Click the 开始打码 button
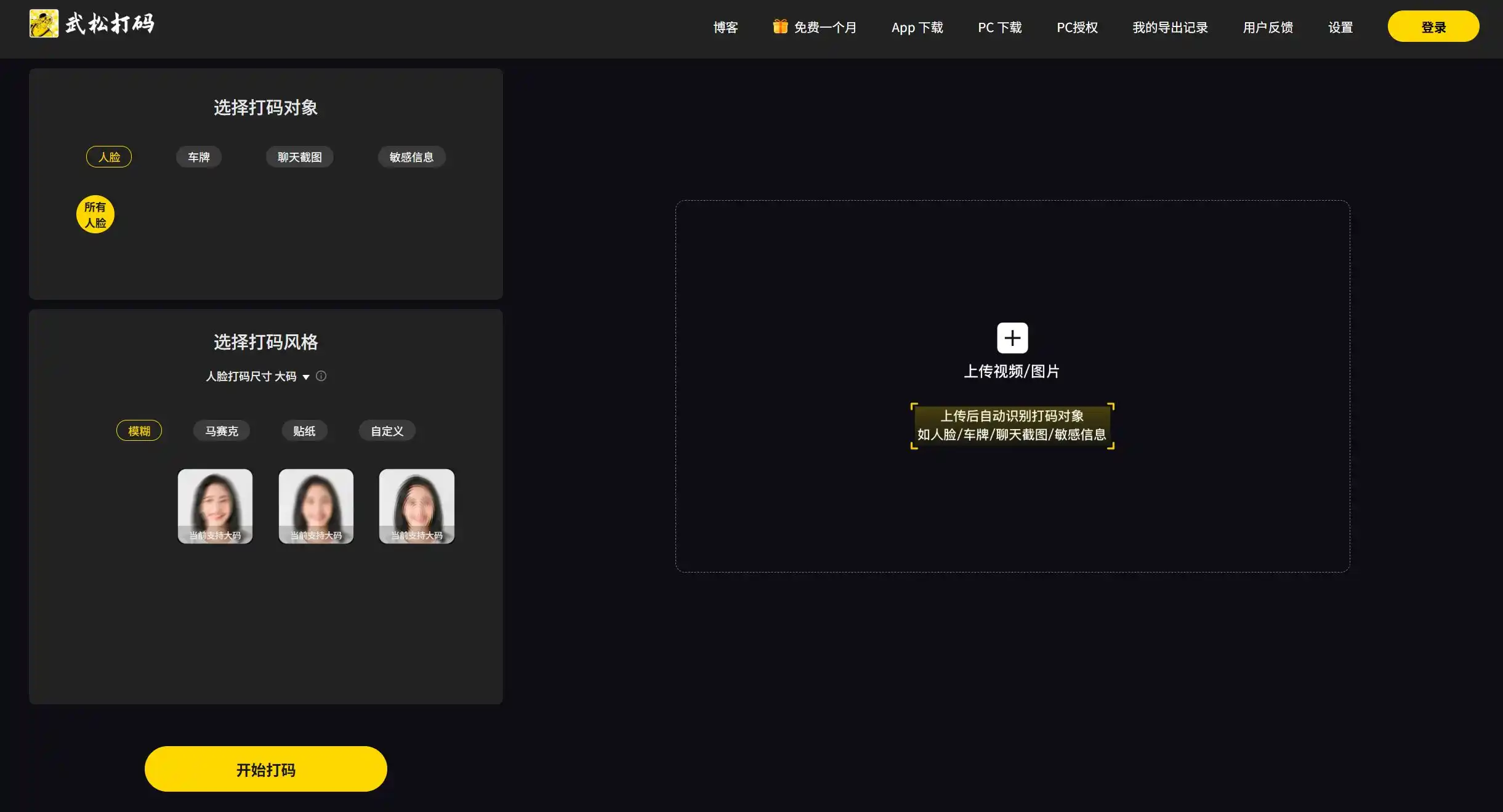This screenshot has width=1503, height=812. click(266, 769)
